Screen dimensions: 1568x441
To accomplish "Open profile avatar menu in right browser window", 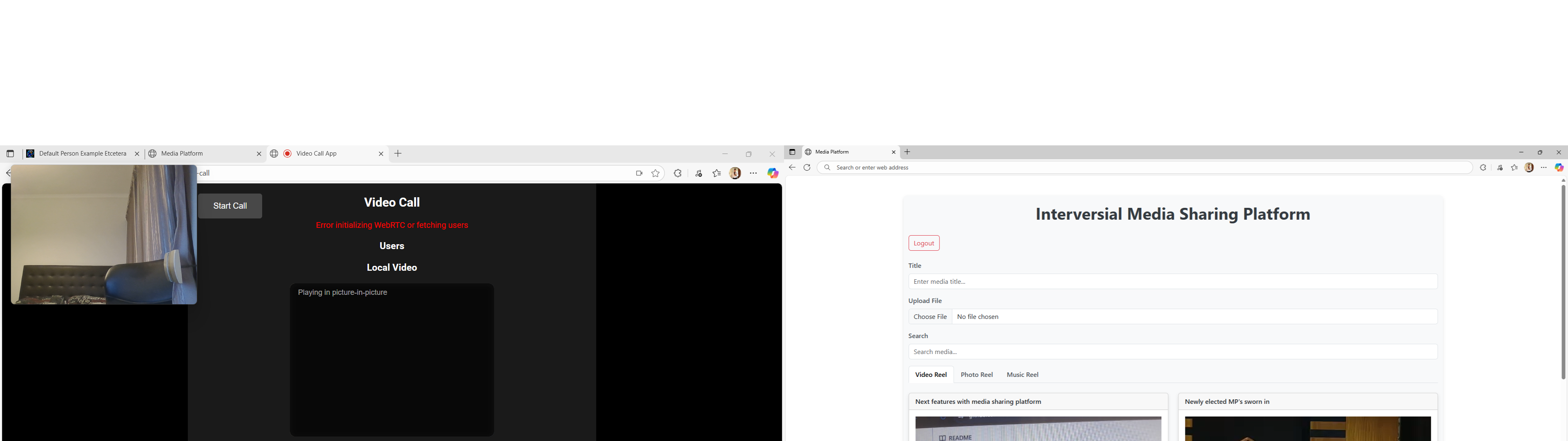I will pyautogui.click(x=1529, y=167).
